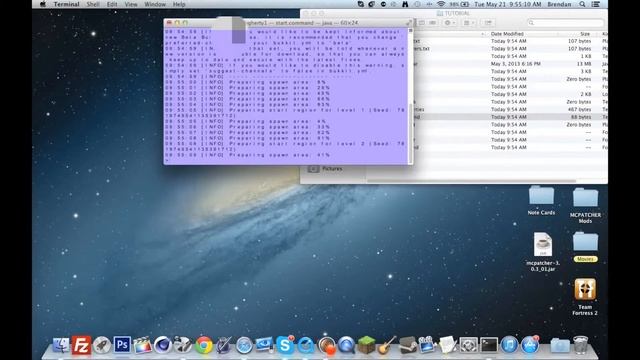The width and height of the screenshot is (640, 360).
Task: Open the Apple menu
Action: click(x=43, y=4)
